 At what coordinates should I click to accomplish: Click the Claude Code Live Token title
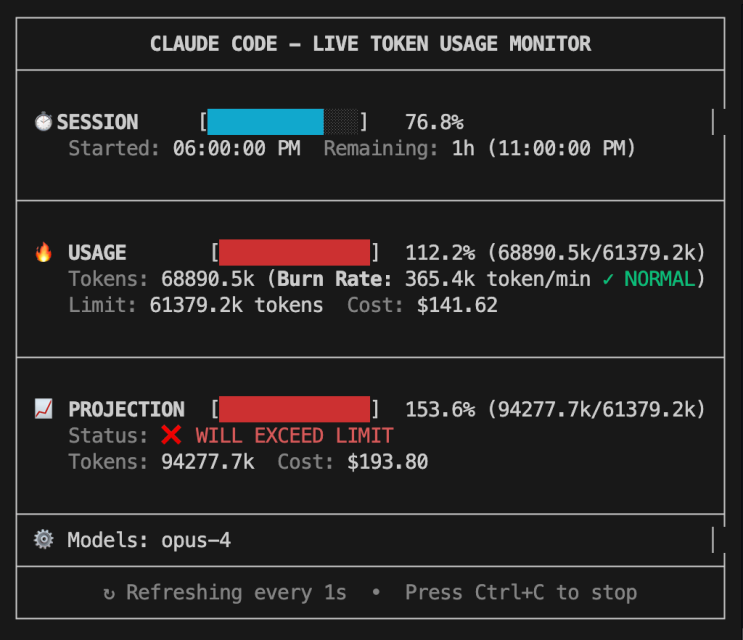[371, 44]
